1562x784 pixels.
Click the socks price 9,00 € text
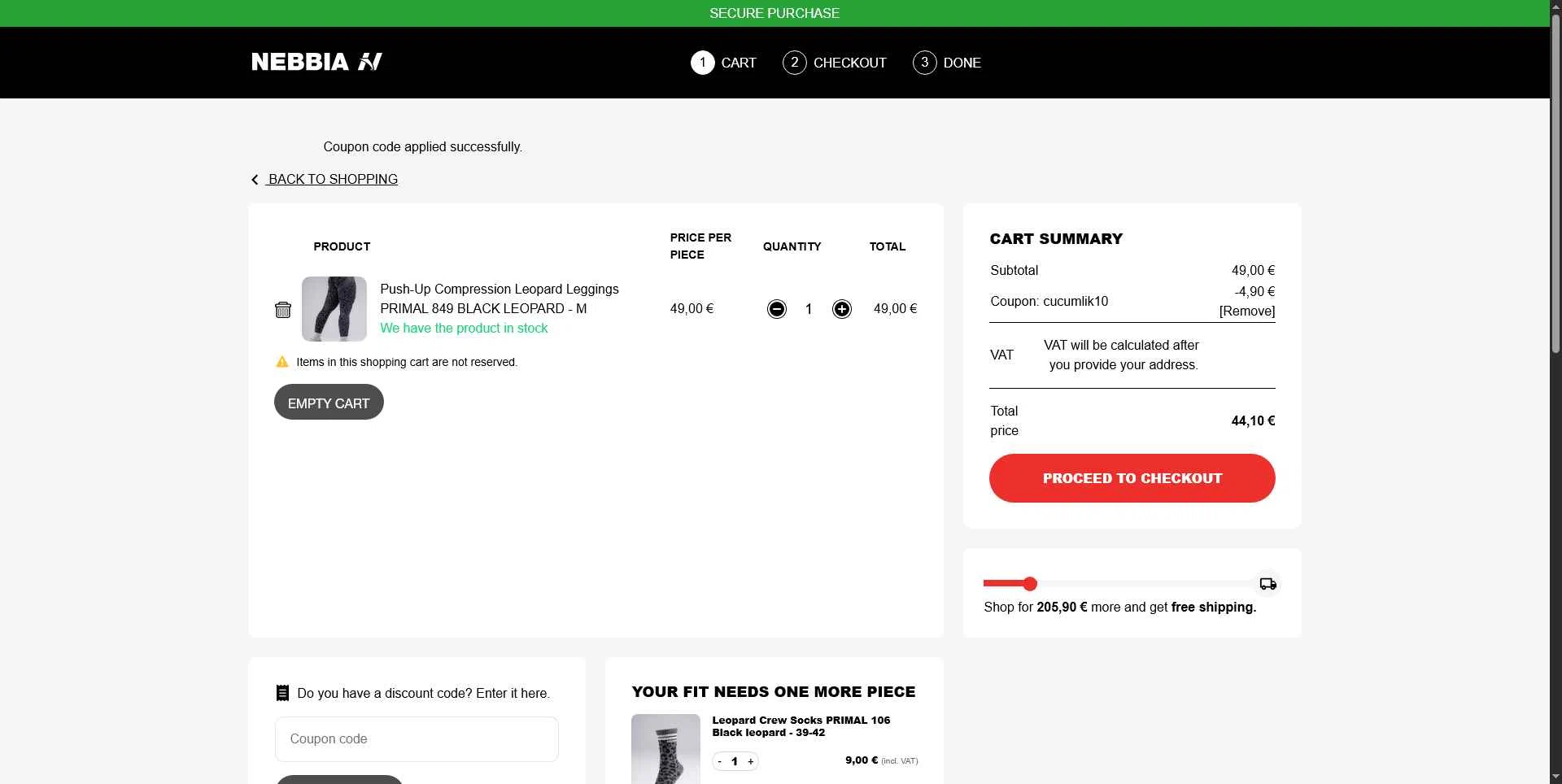click(x=862, y=760)
